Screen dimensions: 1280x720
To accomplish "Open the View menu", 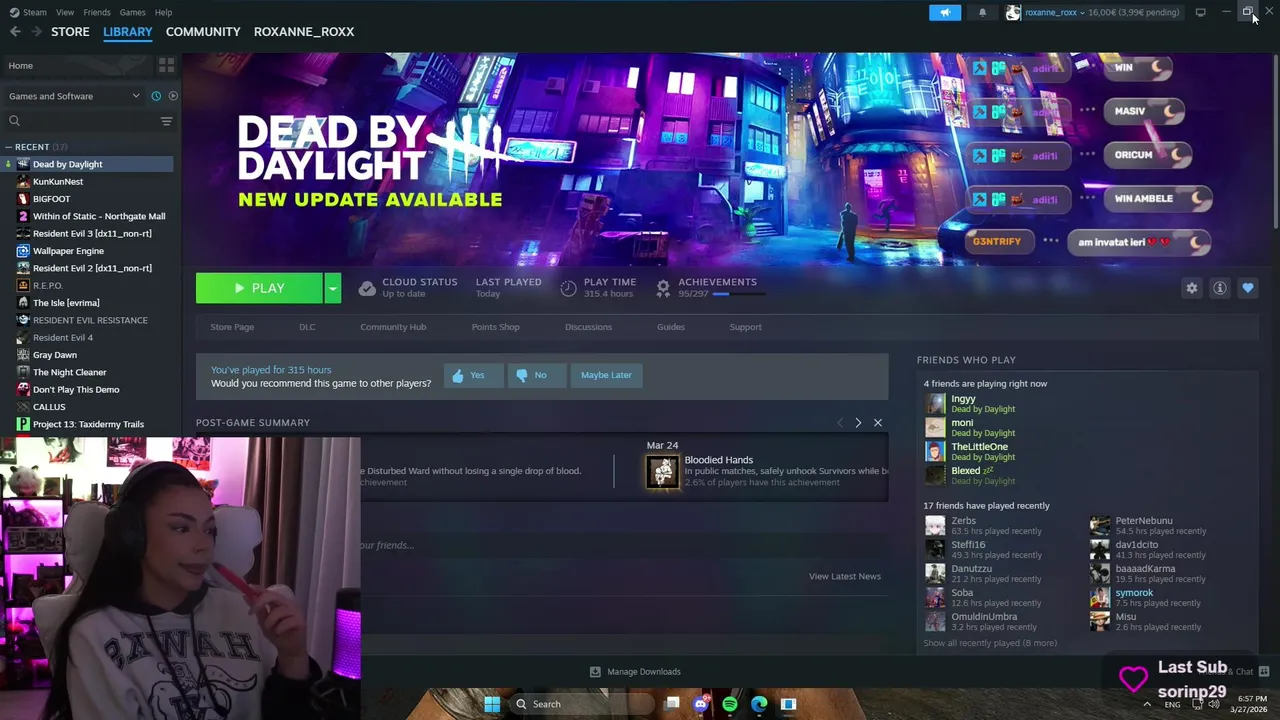I will pyautogui.click(x=65, y=12).
